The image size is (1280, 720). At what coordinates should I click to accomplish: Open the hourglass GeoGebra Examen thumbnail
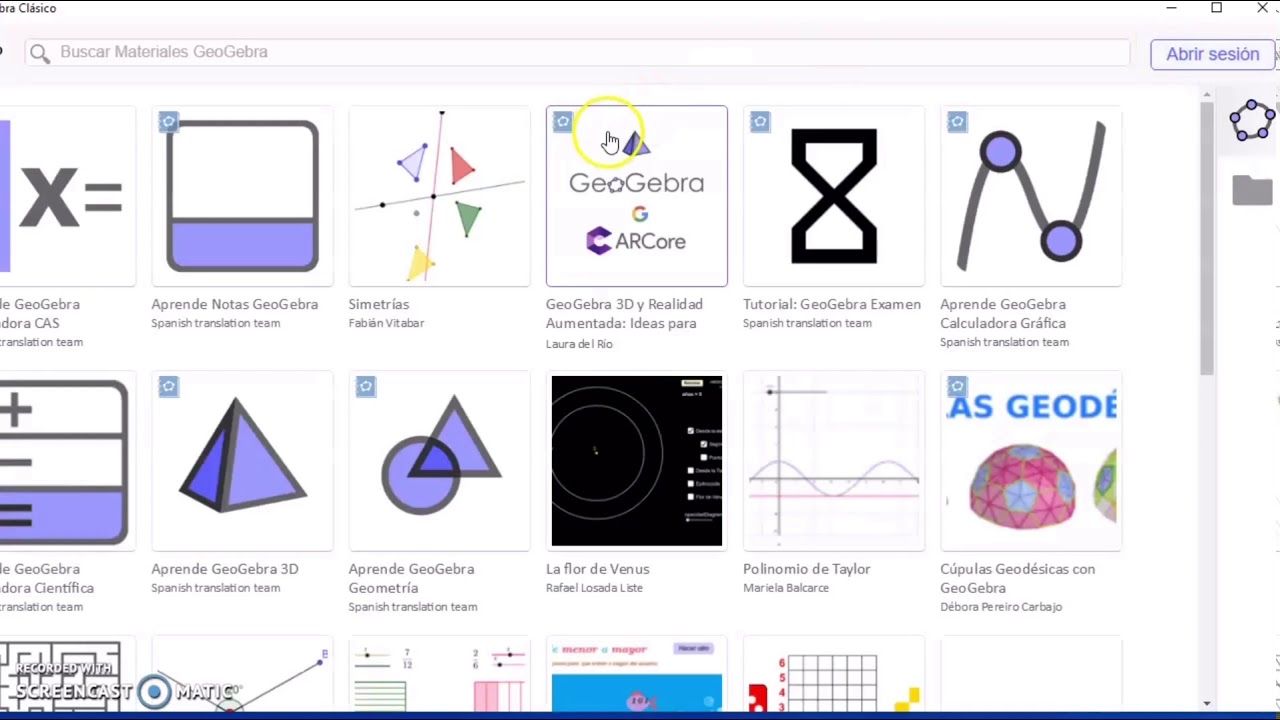click(834, 196)
